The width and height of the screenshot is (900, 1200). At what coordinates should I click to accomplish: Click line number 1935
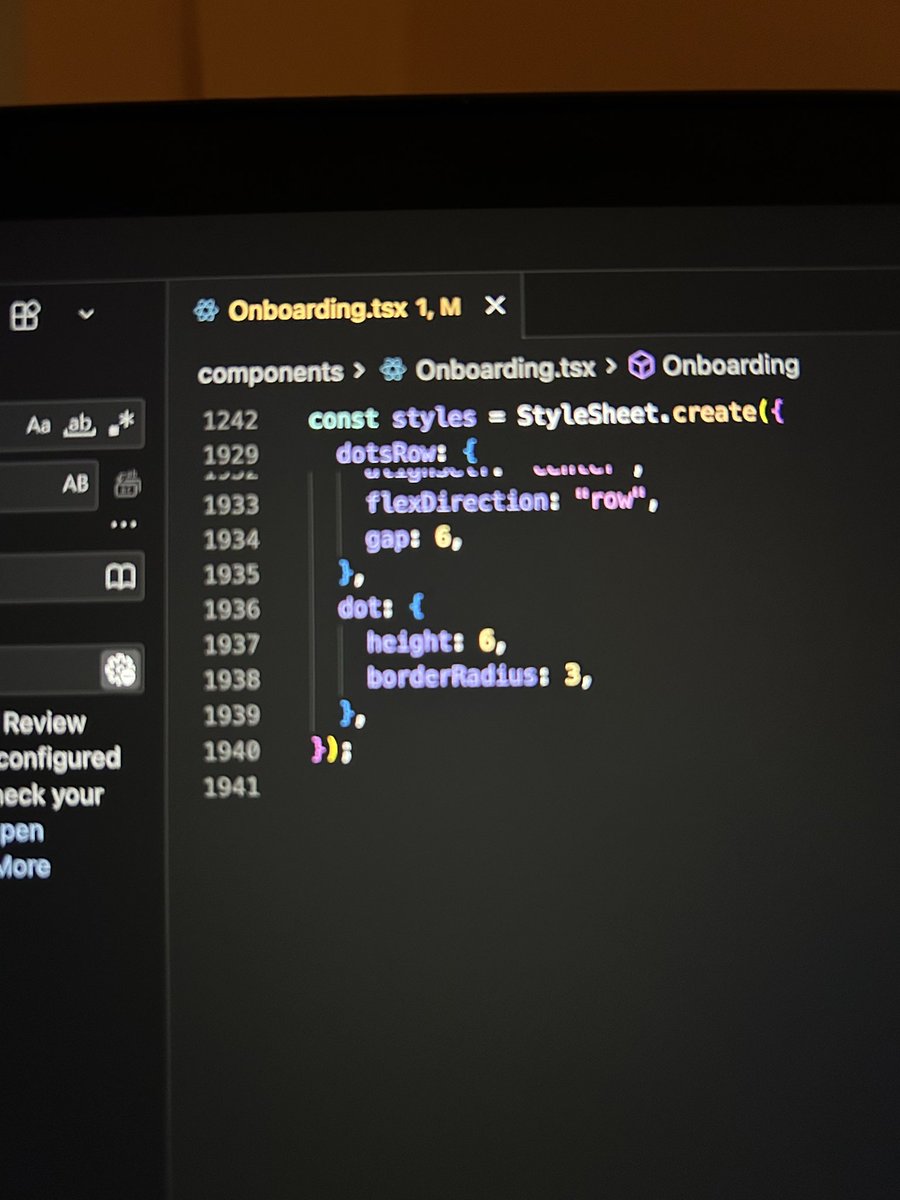click(x=231, y=575)
